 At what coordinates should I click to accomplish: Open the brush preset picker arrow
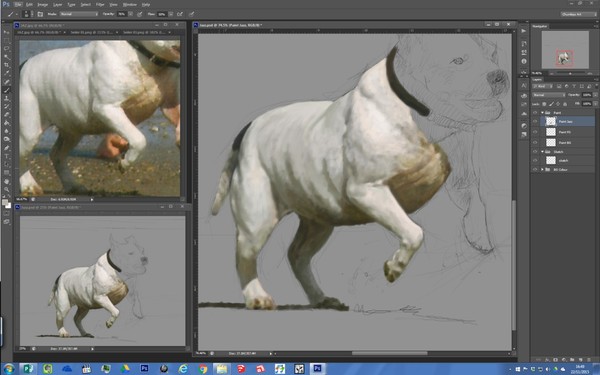point(32,14)
